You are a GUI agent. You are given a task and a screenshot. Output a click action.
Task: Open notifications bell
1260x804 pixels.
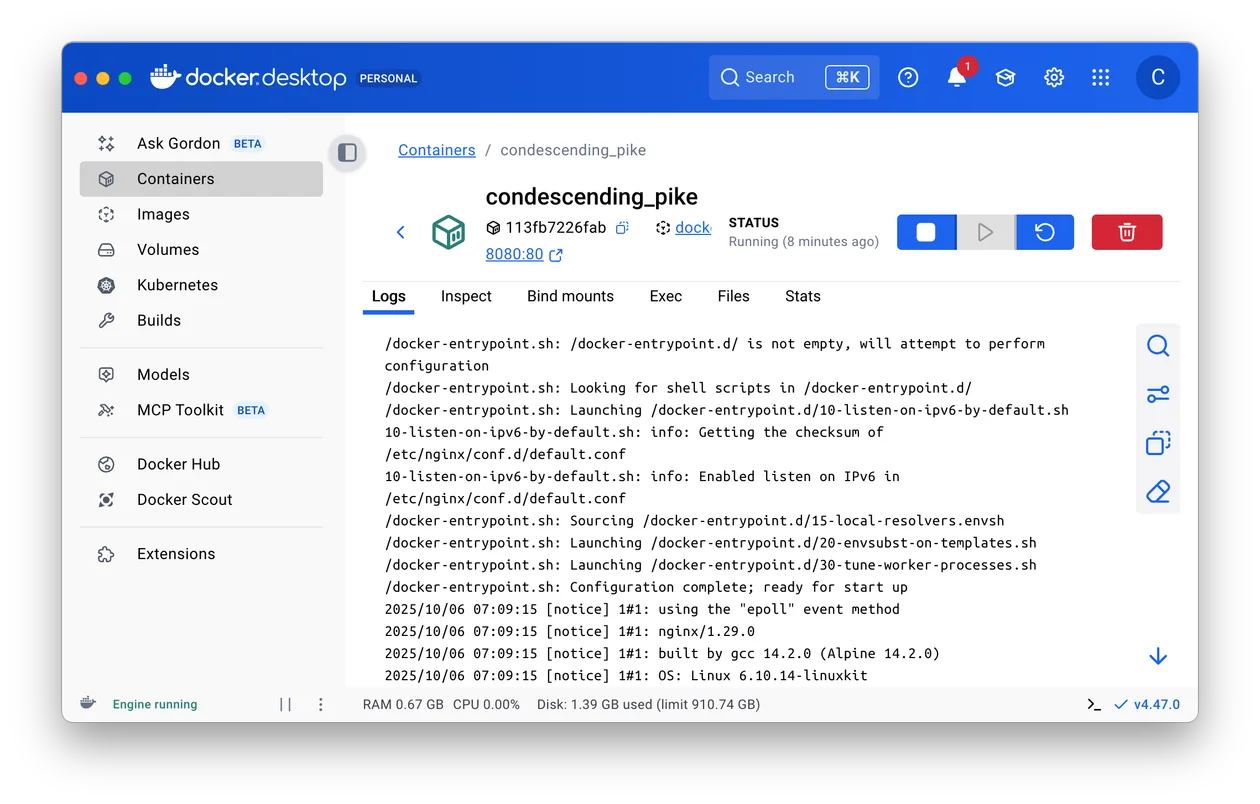click(x=957, y=77)
